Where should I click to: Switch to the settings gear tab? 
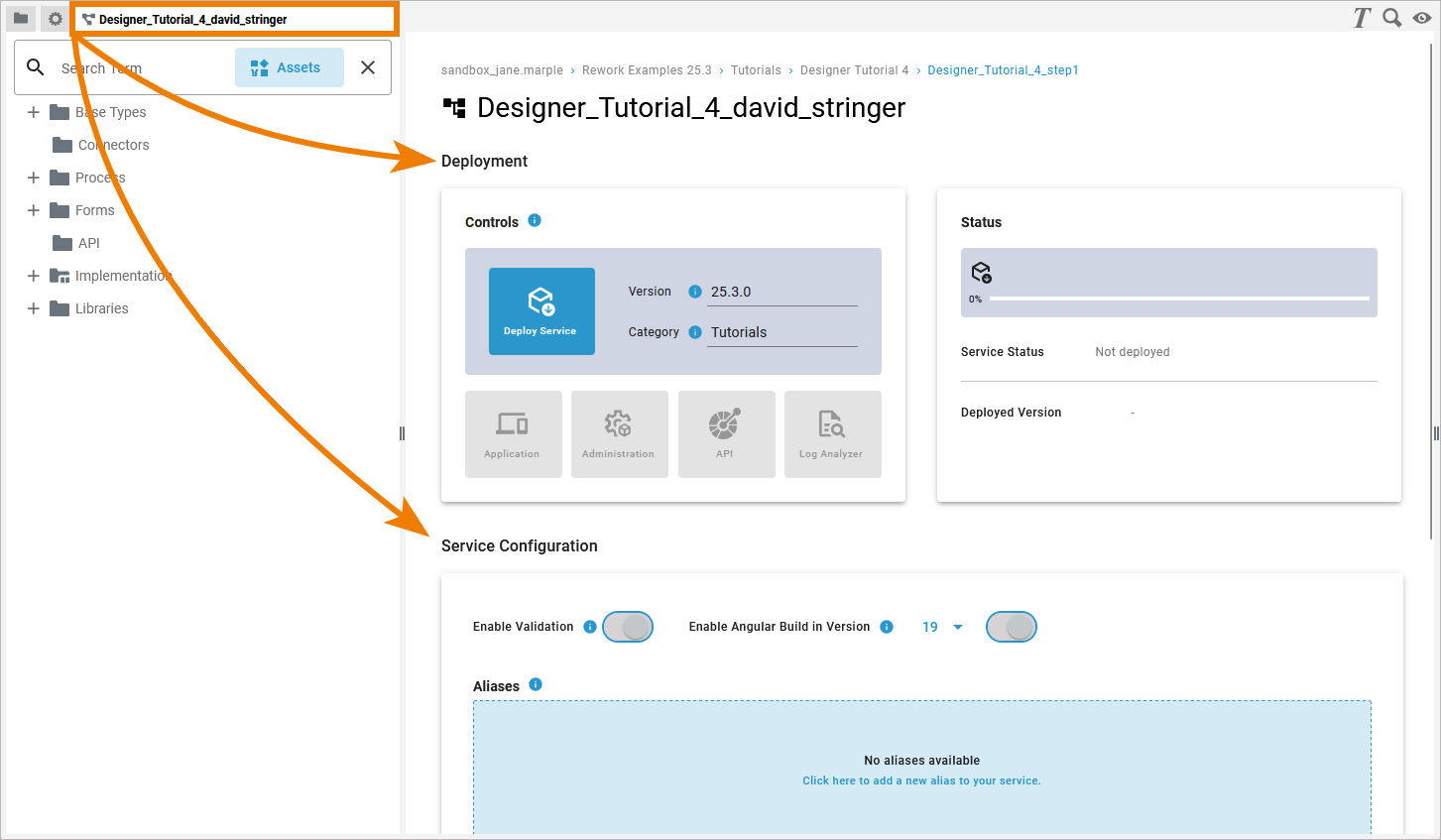pos(56,19)
